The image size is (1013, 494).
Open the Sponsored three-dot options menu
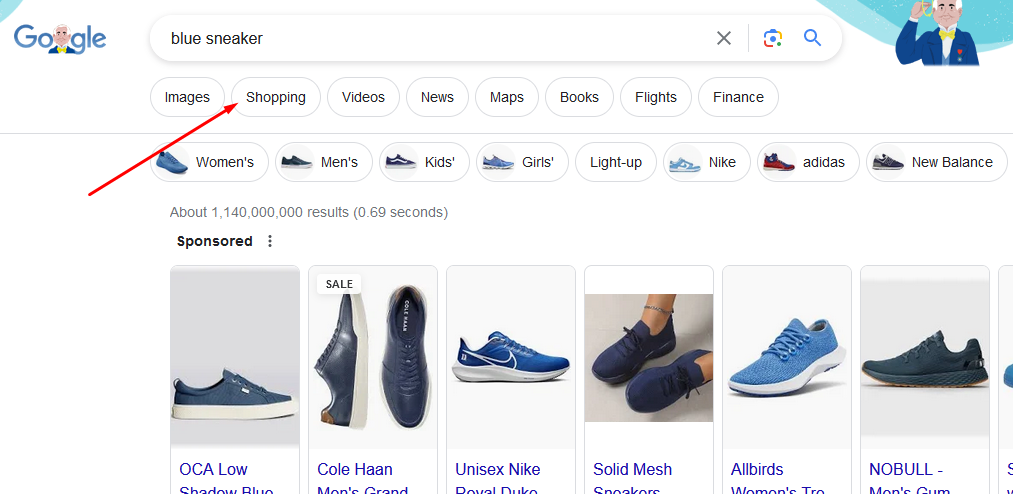click(269, 241)
